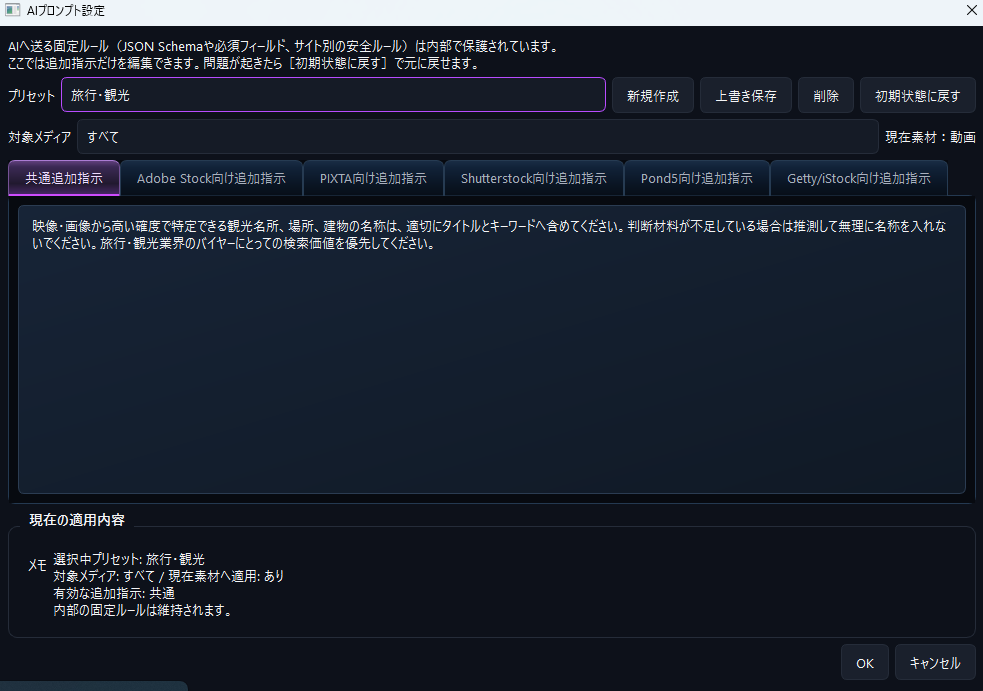Close the AIプロンプト設定 dialog window

(971, 11)
